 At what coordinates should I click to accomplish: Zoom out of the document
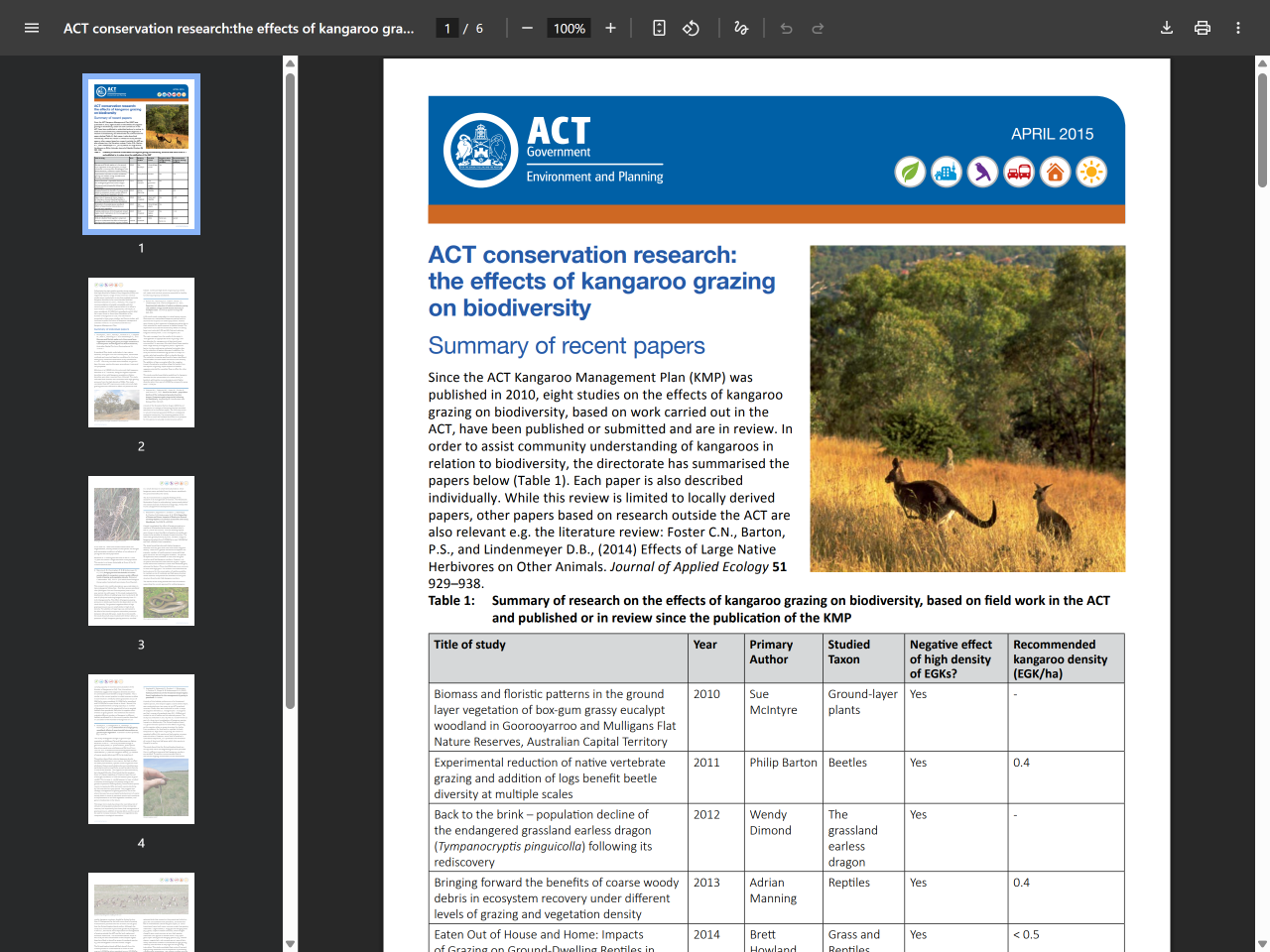pyautogui.click(x=527, y=28)
